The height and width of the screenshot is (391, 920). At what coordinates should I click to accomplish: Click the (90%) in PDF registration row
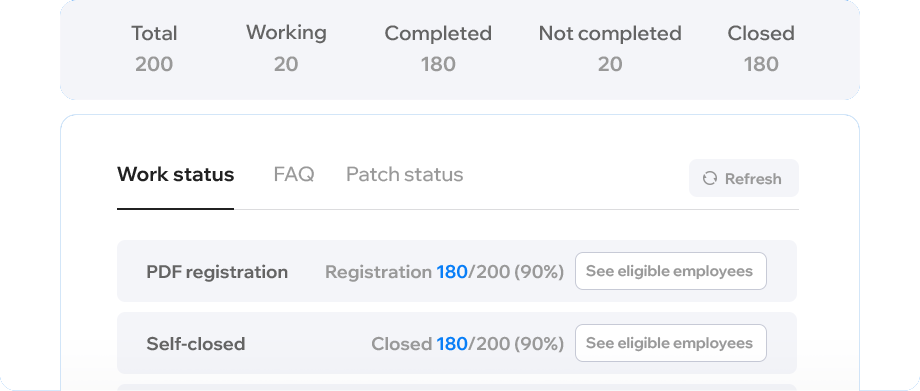pyautogui.click(x=539, y=272)
